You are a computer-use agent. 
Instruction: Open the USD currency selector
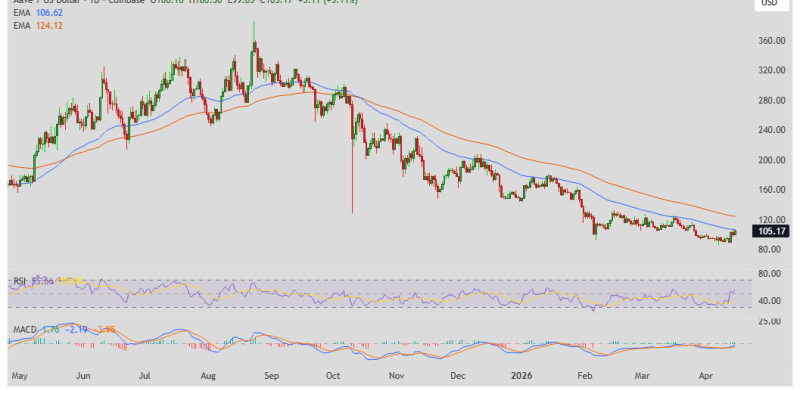(770, 4)
